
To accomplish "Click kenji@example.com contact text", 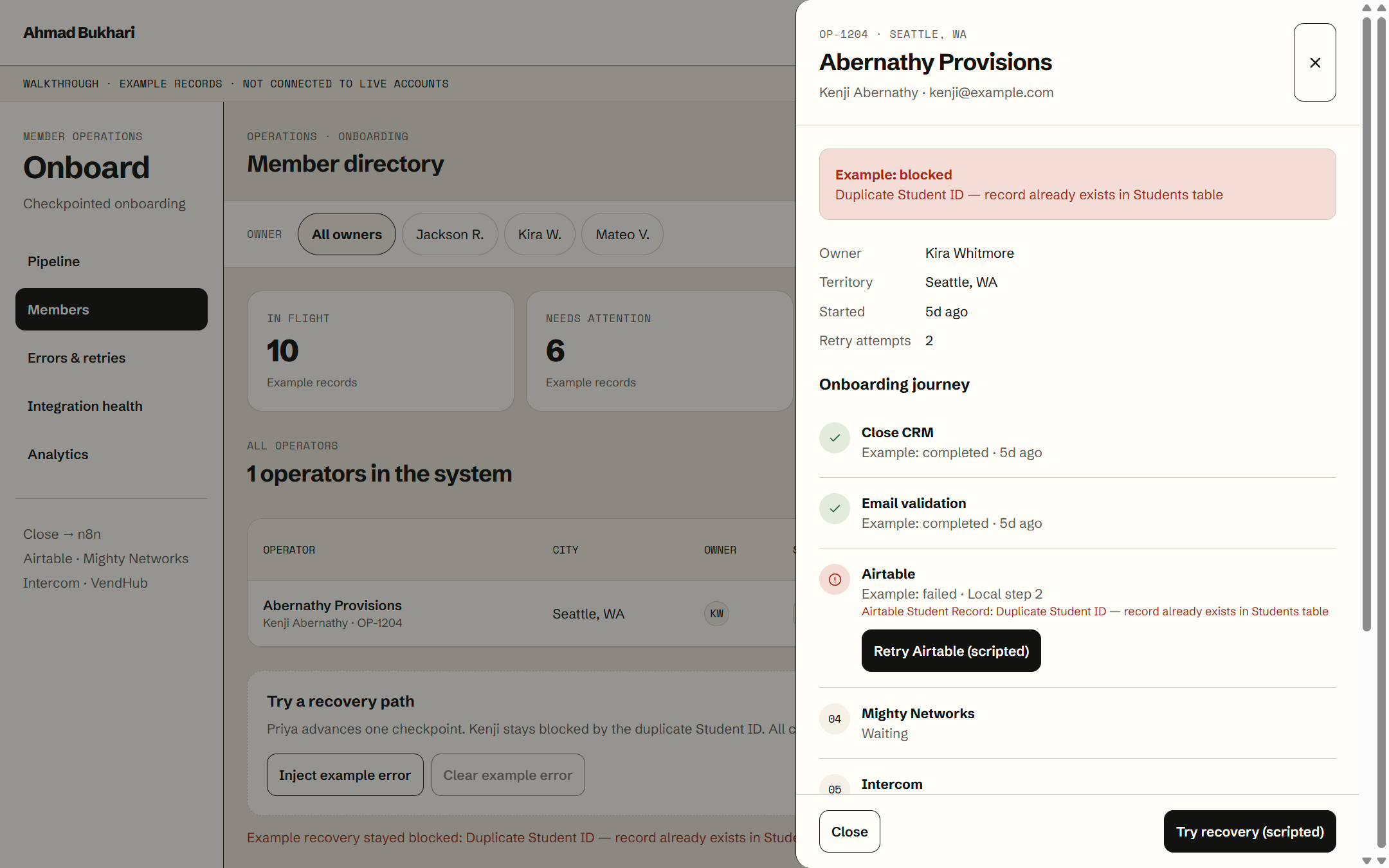I will click(x=991, y=92).
